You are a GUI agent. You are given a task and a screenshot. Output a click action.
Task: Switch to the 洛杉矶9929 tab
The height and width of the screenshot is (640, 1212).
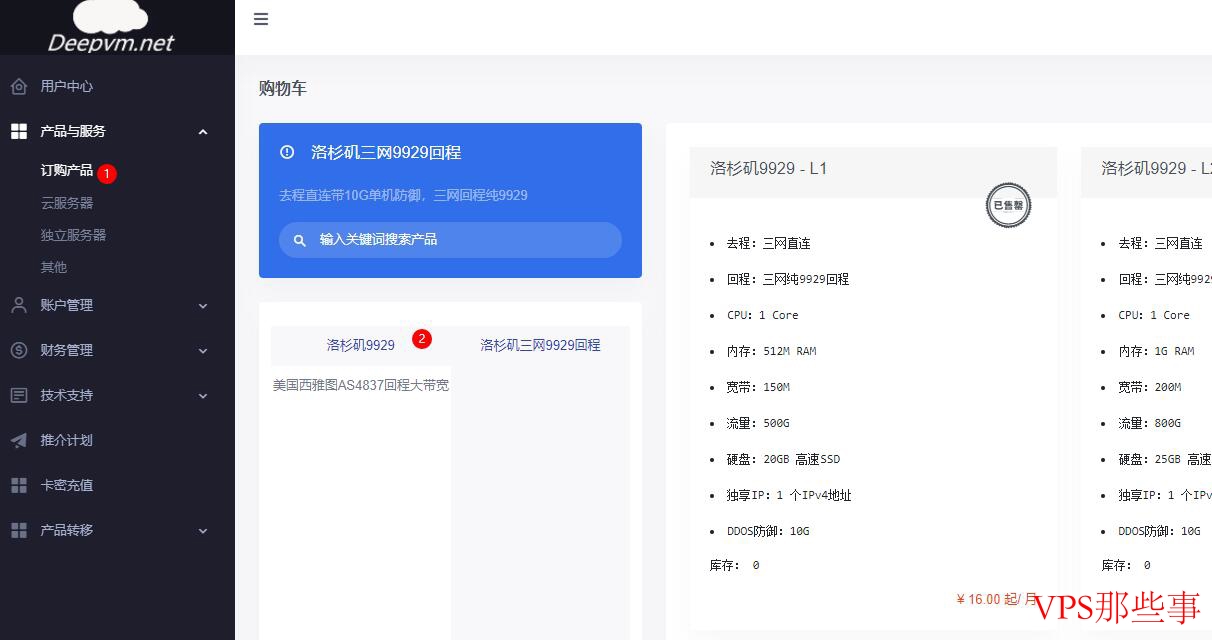361,345
